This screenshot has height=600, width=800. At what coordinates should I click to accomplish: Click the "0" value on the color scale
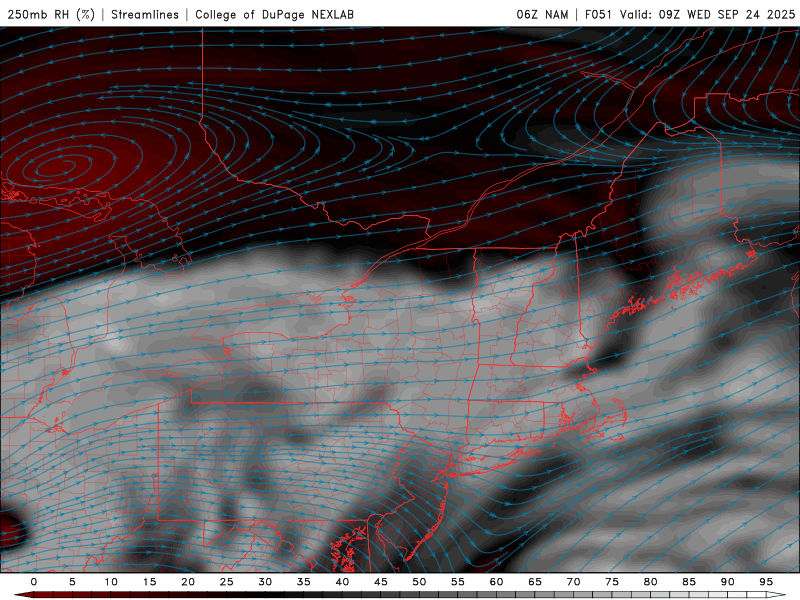pyautogui.click(x=34, y=582)
